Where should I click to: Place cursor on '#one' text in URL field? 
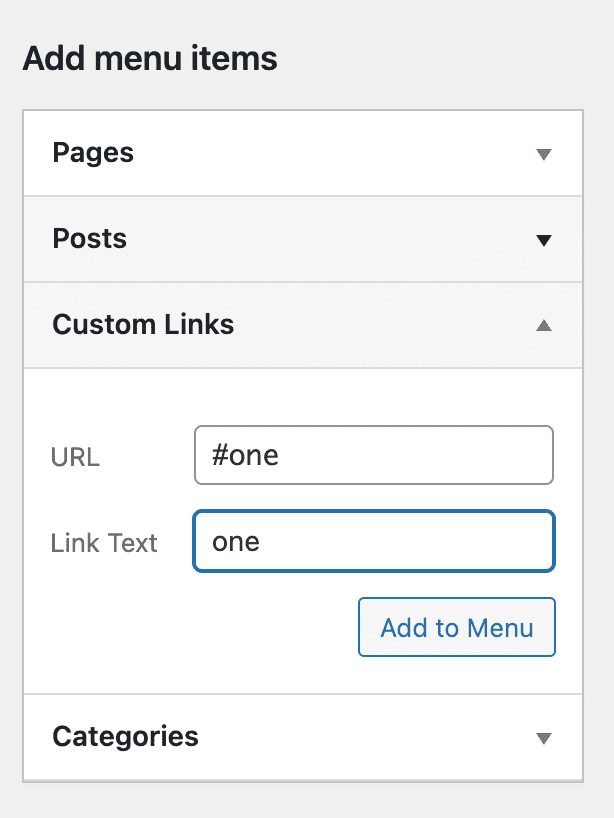tap(246, 456)
